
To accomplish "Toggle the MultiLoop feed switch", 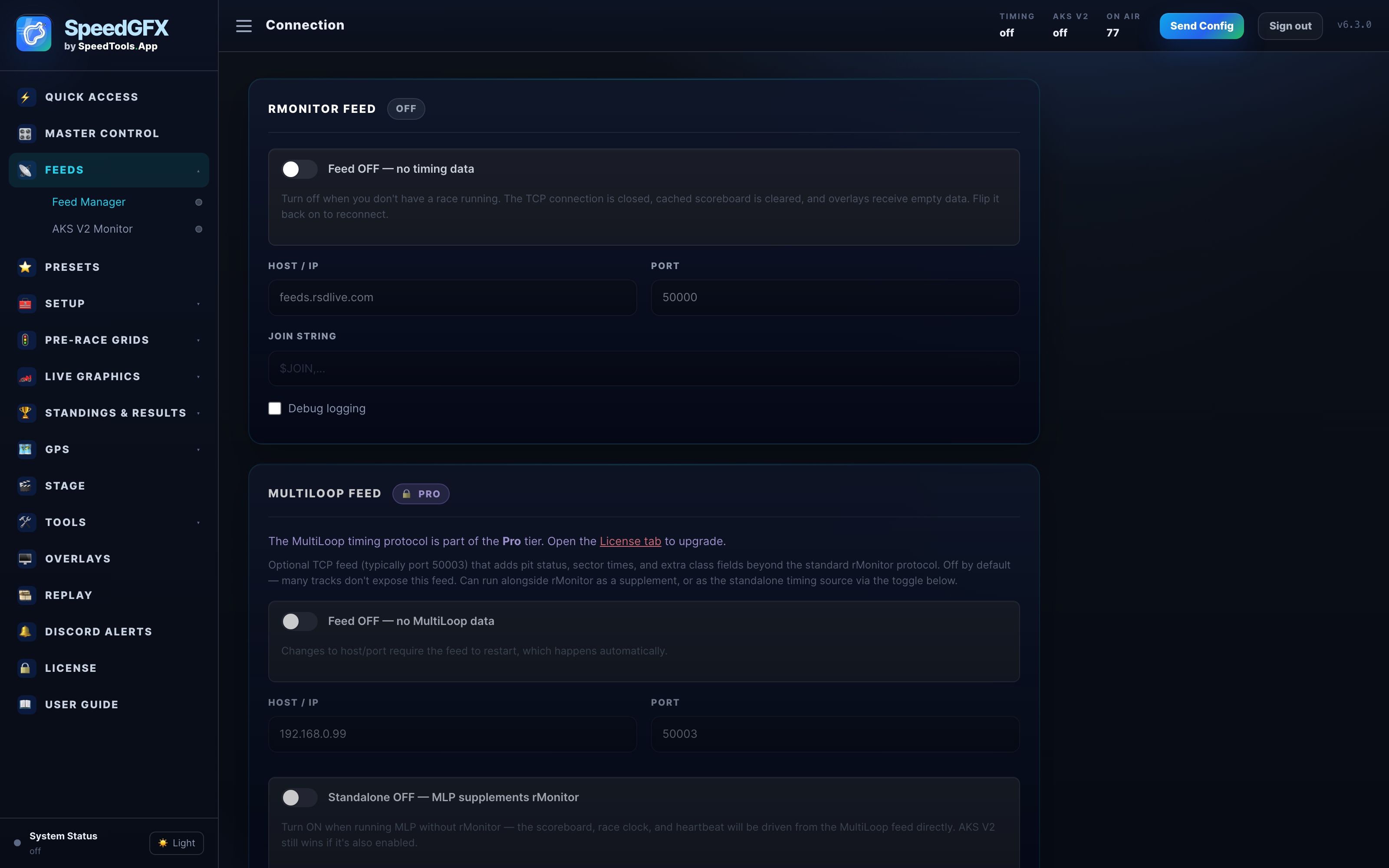I will click(299, 621).
